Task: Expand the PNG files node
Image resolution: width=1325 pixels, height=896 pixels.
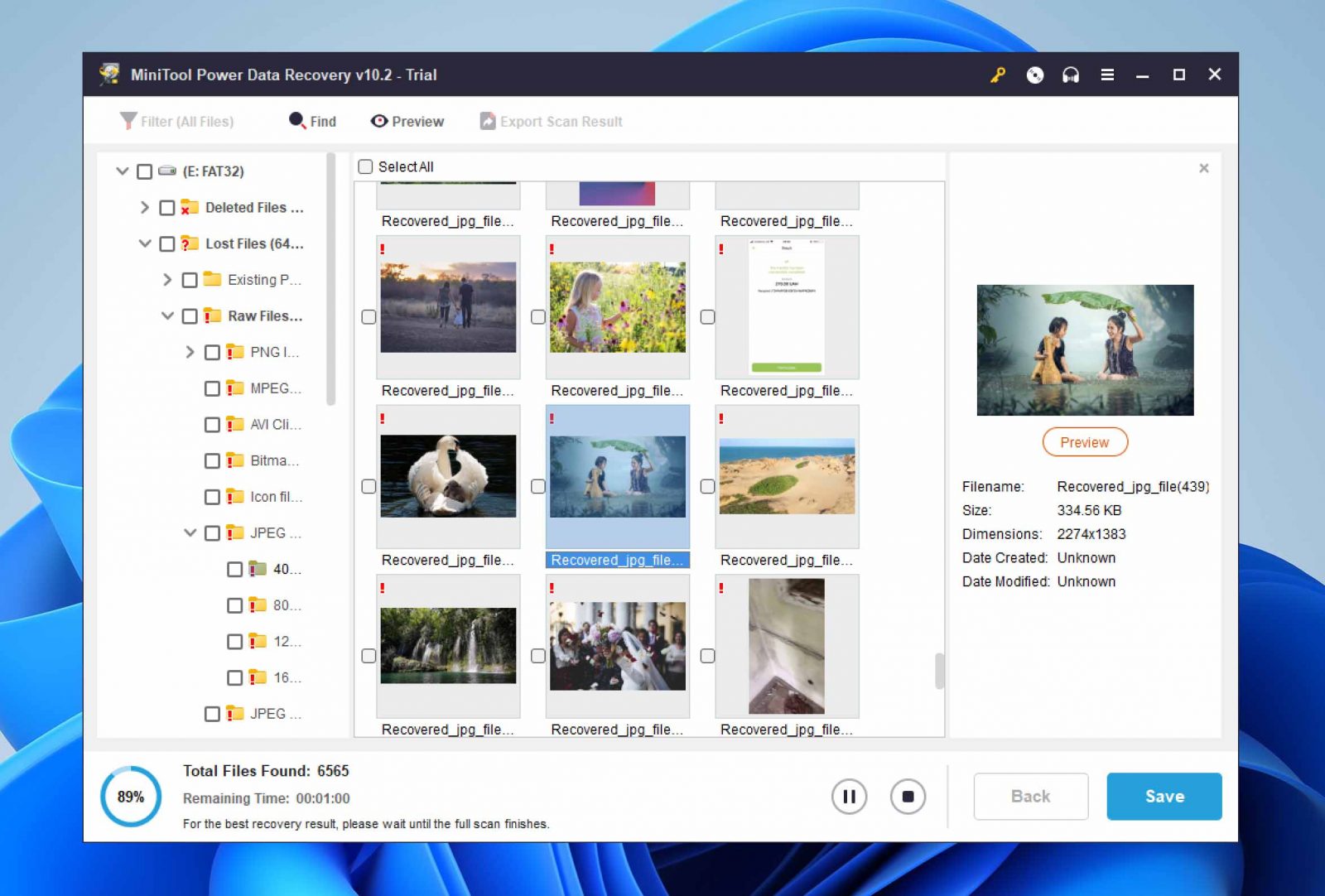Action: point(189,352)
